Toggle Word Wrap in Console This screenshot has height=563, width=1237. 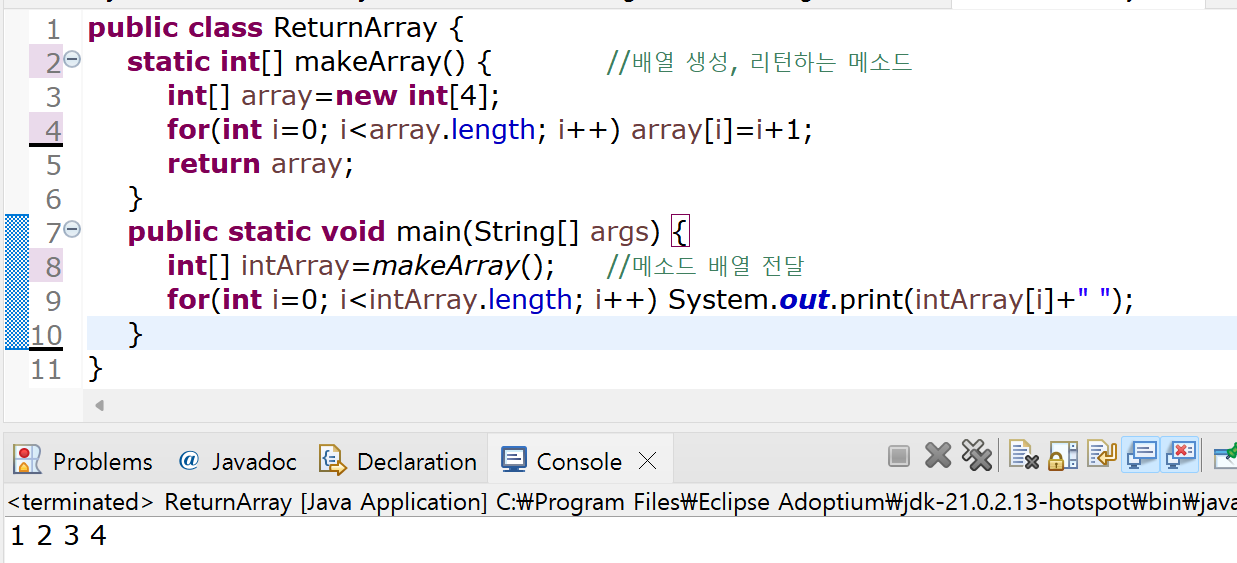(x=1101, y=457)
